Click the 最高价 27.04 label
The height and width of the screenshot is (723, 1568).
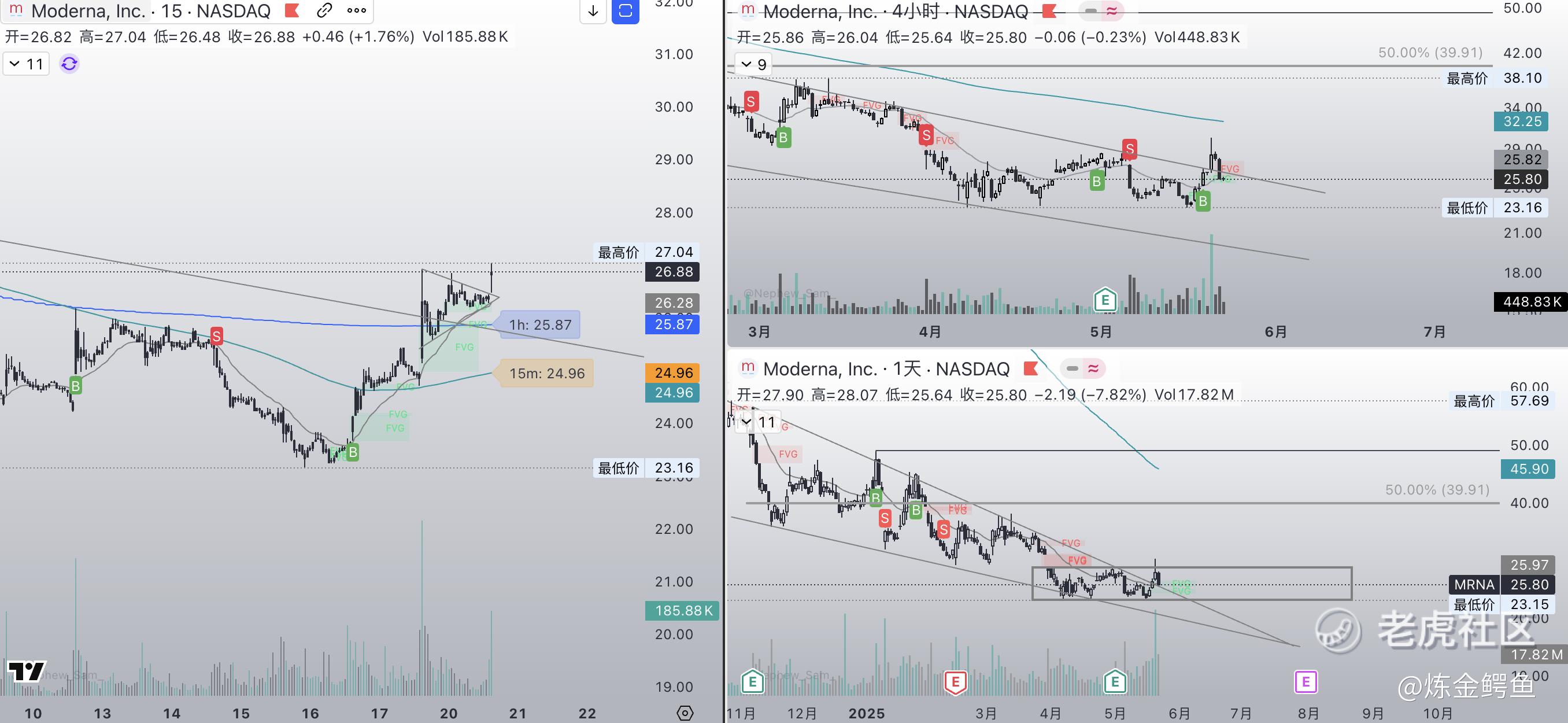646,252
